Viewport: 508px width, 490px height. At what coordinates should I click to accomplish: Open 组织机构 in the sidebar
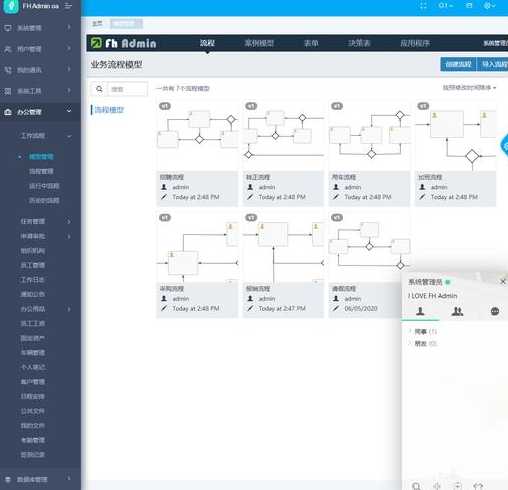(x=33, y=251)
